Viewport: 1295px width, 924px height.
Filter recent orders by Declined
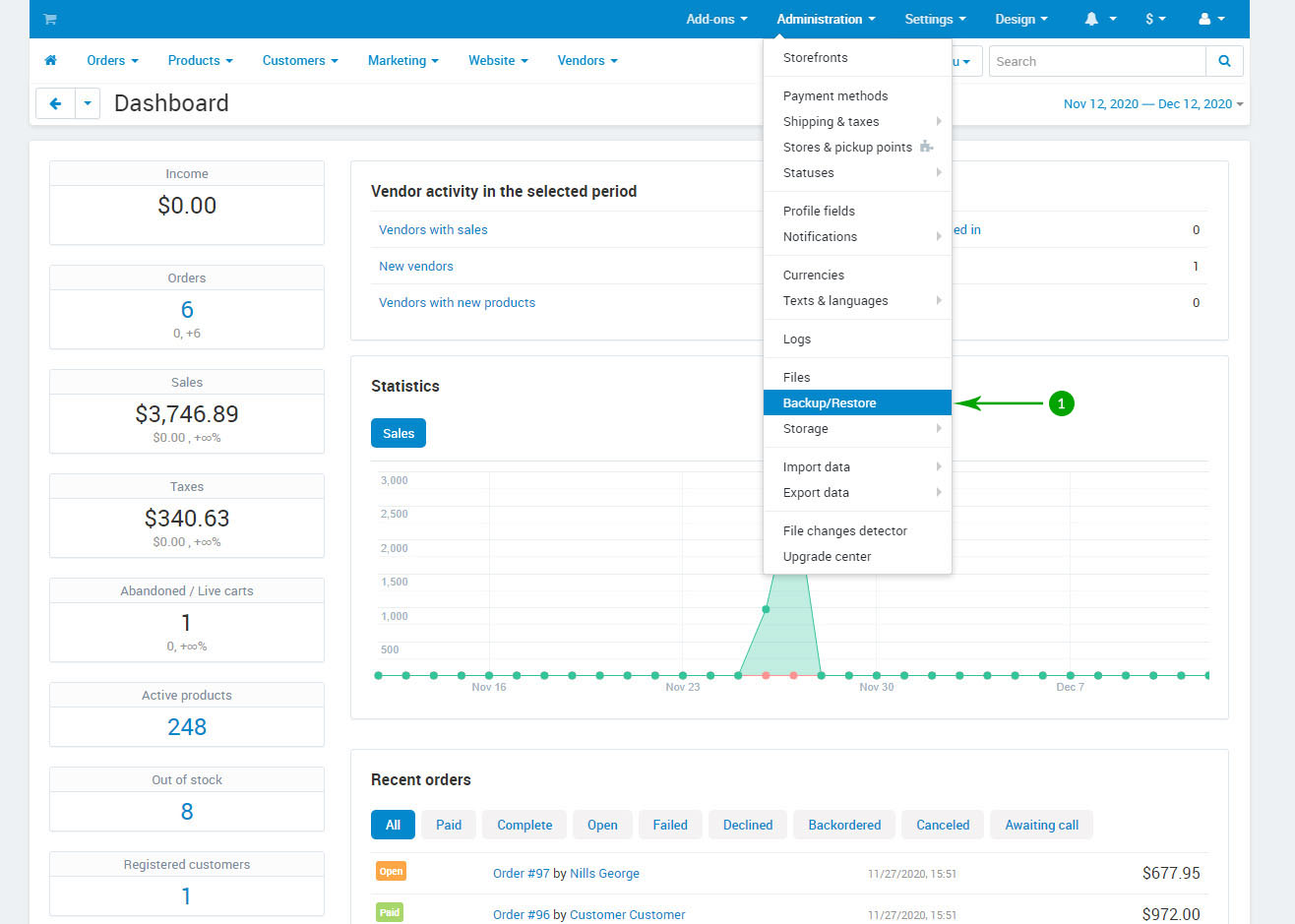748,825
